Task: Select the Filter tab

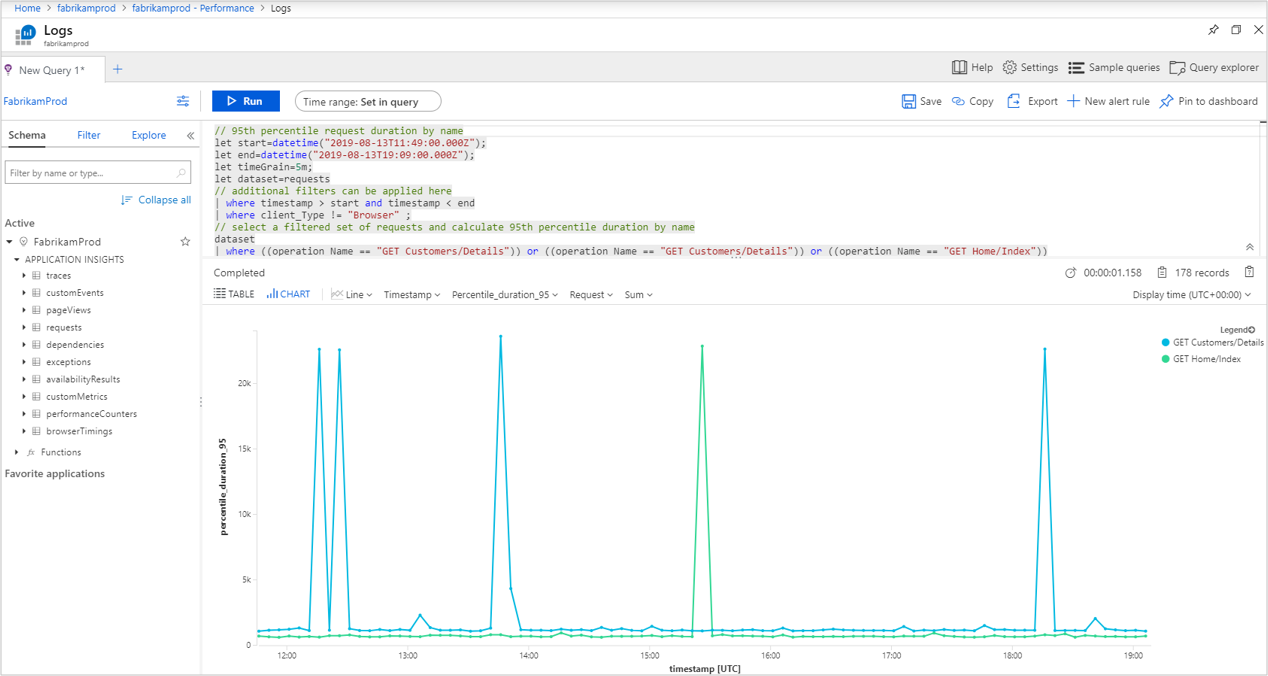Action: point(89,136)
